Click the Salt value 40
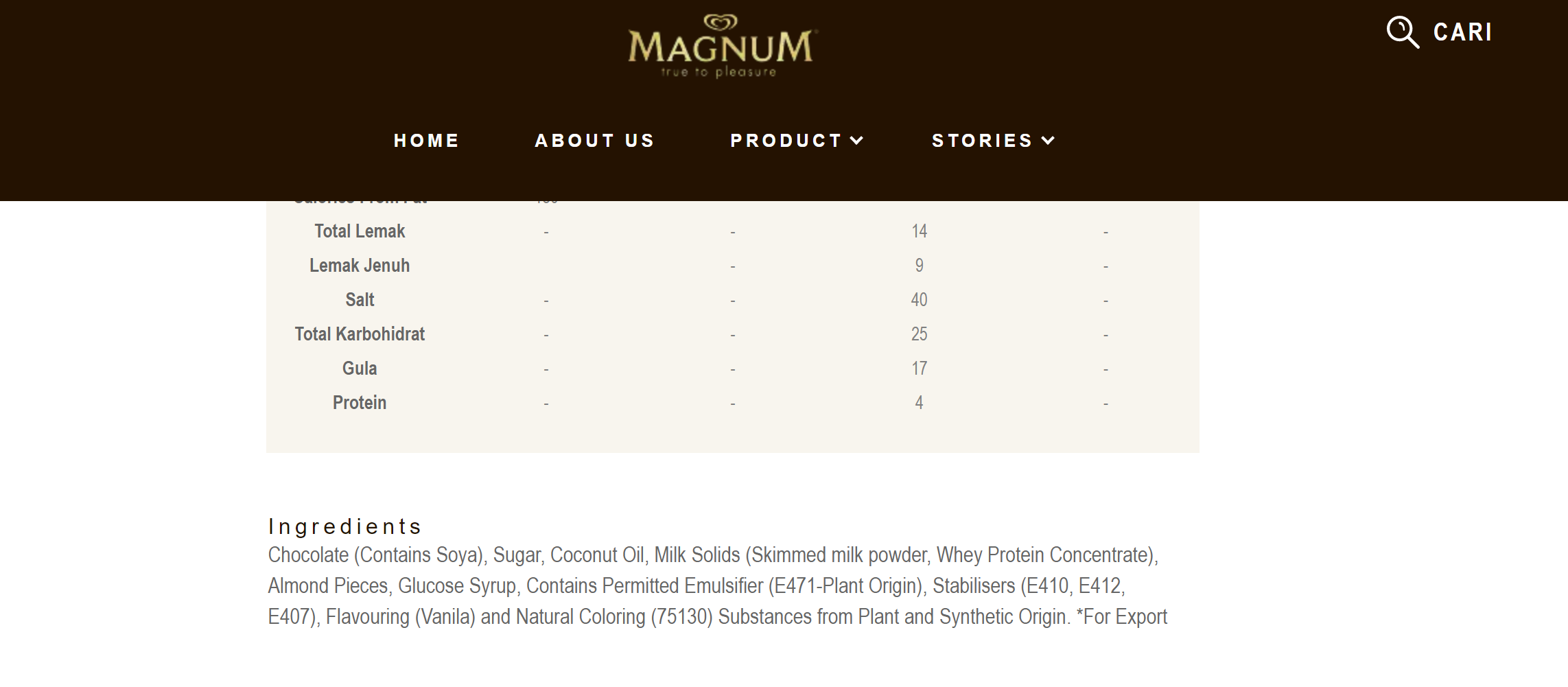The width and height of the screenshot is (1568, 687). click(x=920, y=300)
